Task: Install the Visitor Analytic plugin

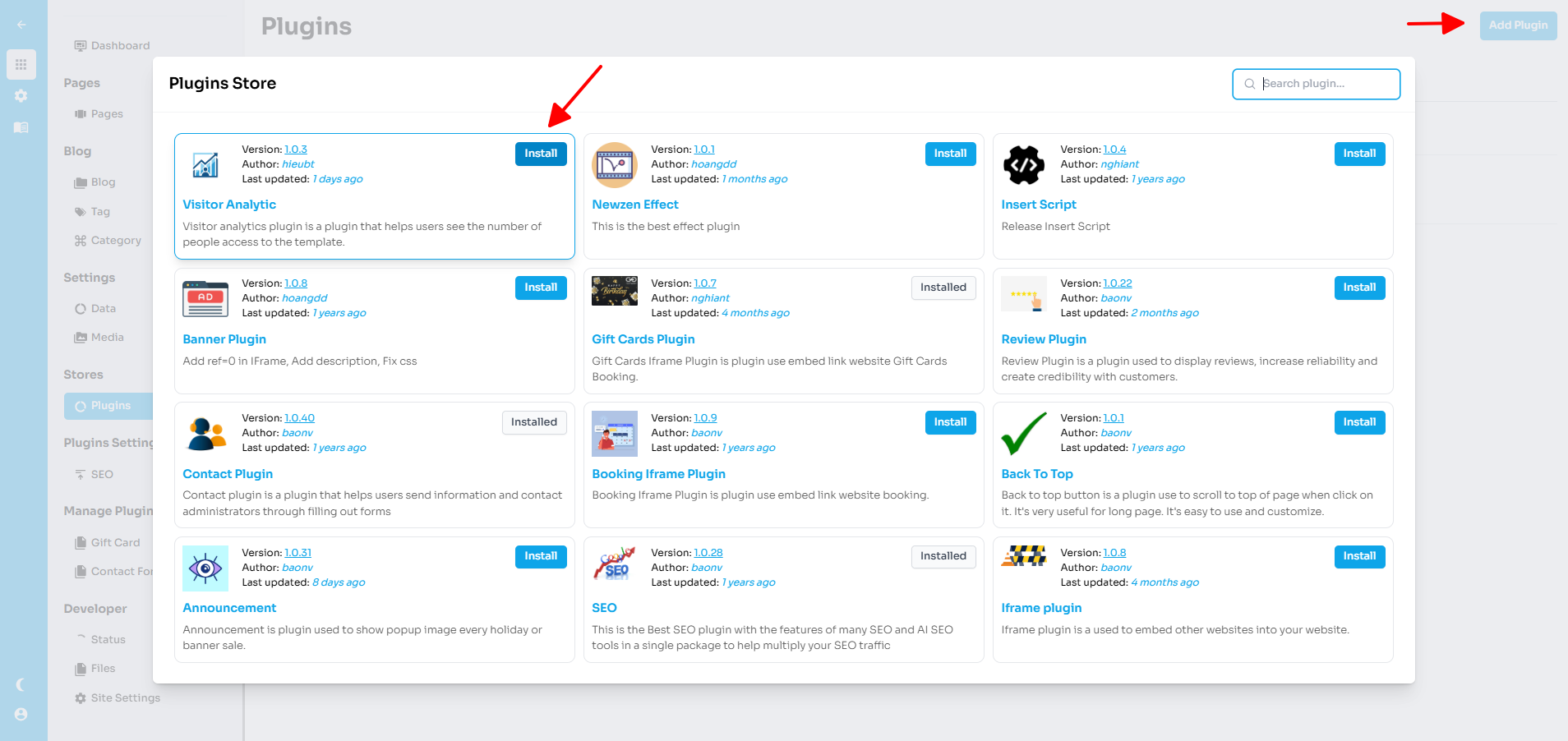Action: pyautogui.click(x=541, y=154)
